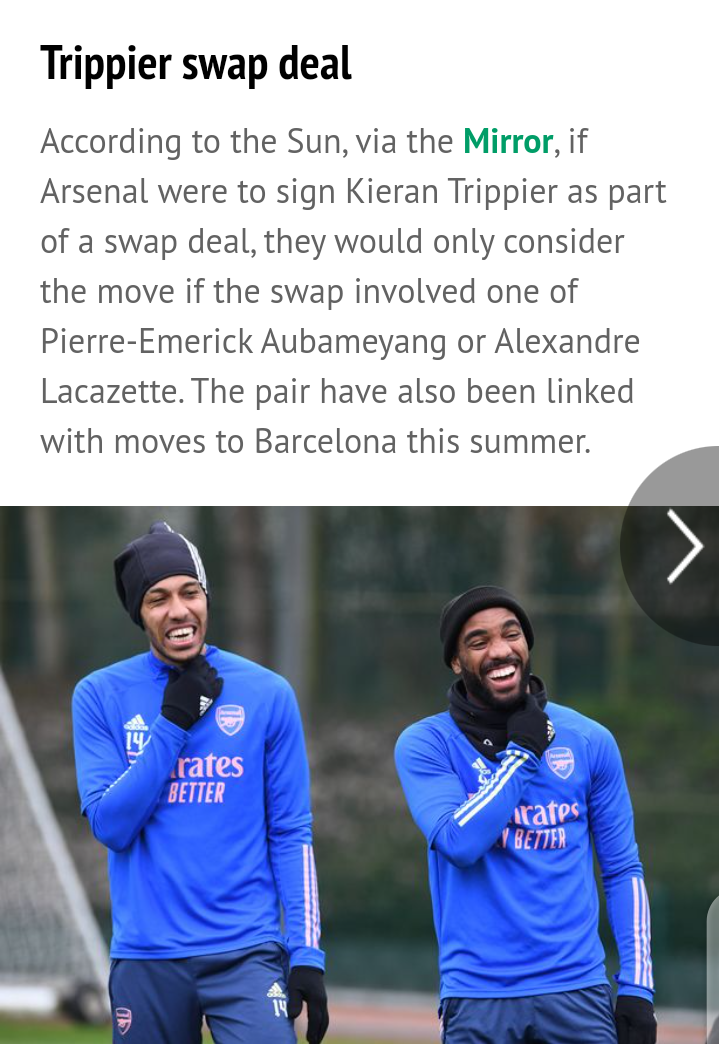Click Adidas logo on left player's shorts
This screenshot has width=719, height=1044.
pyautogui.click(x=276, y=990)
